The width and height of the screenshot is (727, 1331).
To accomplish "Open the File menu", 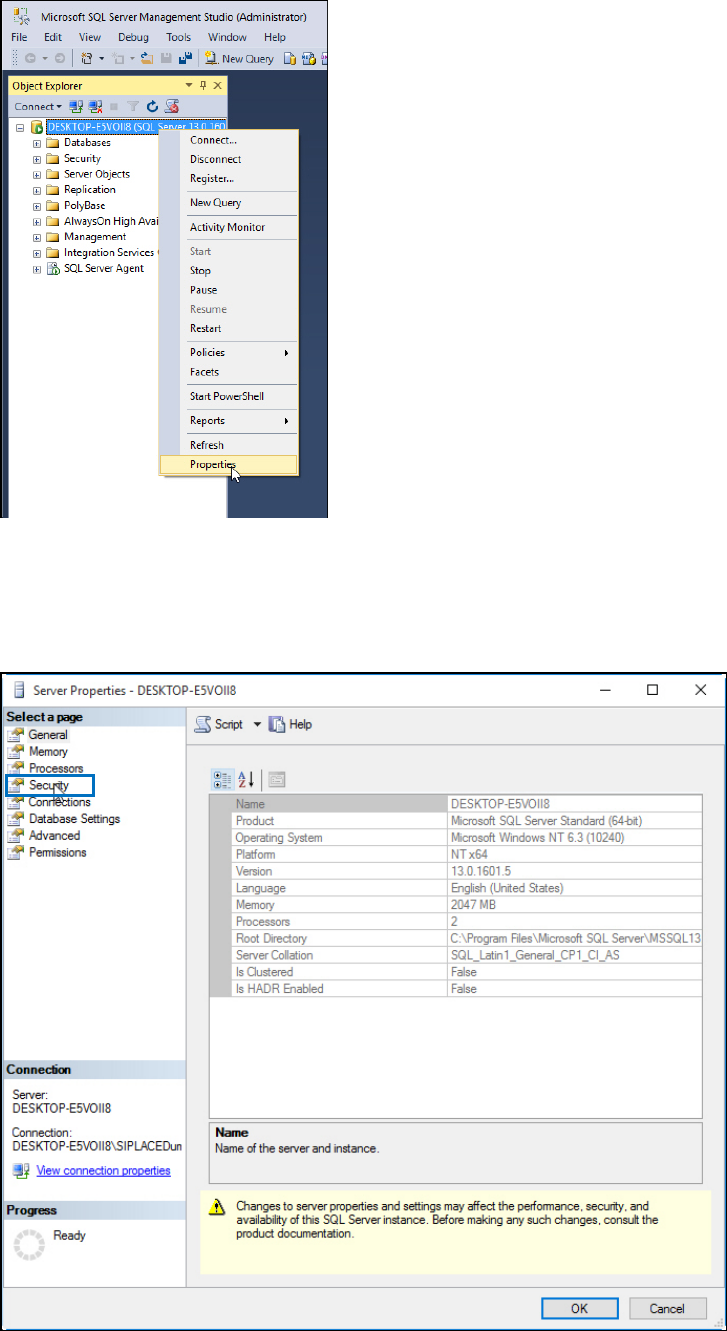I will click(19, 37).
